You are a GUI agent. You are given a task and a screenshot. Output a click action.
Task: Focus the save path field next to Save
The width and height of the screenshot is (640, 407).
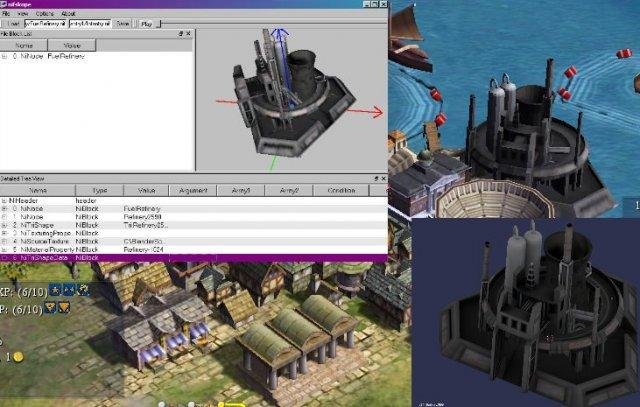90,24
